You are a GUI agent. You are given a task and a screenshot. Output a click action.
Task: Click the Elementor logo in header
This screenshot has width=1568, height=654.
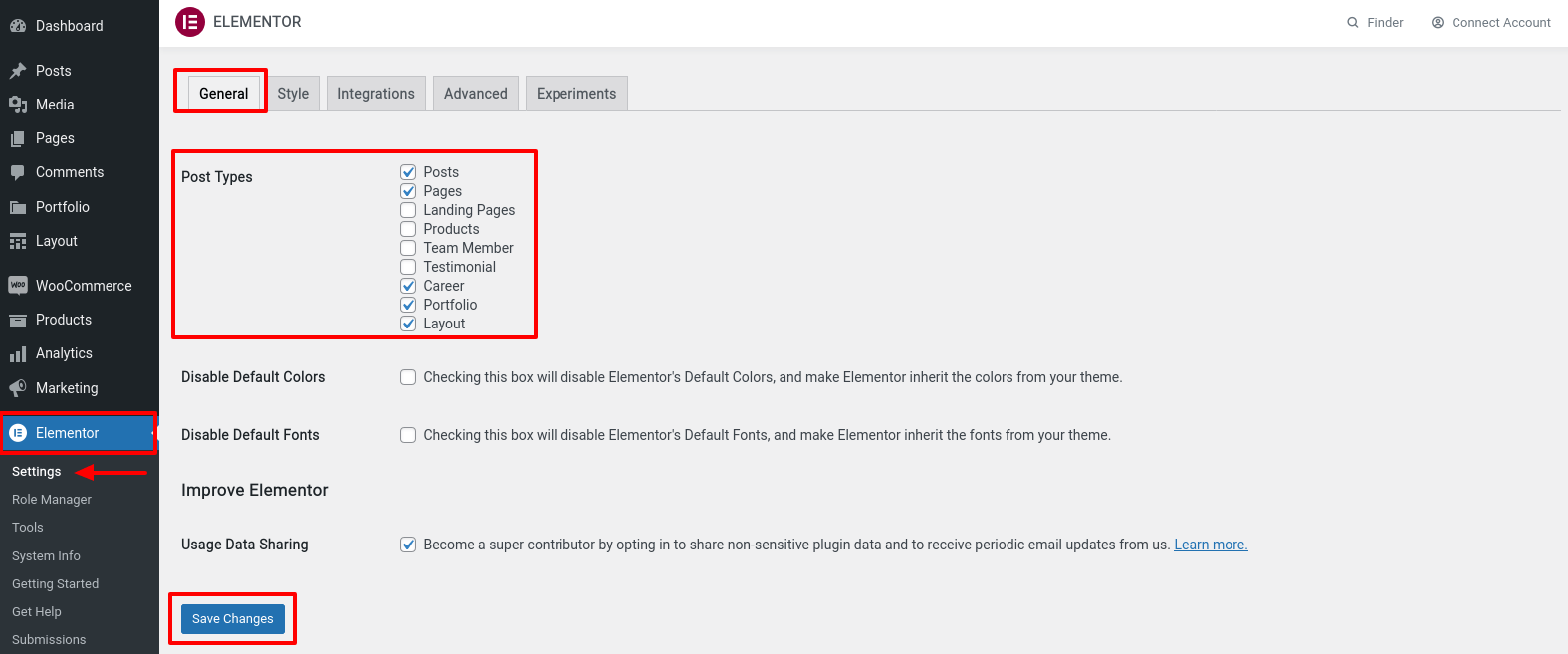pyautogui.click(x=190, y=22)
